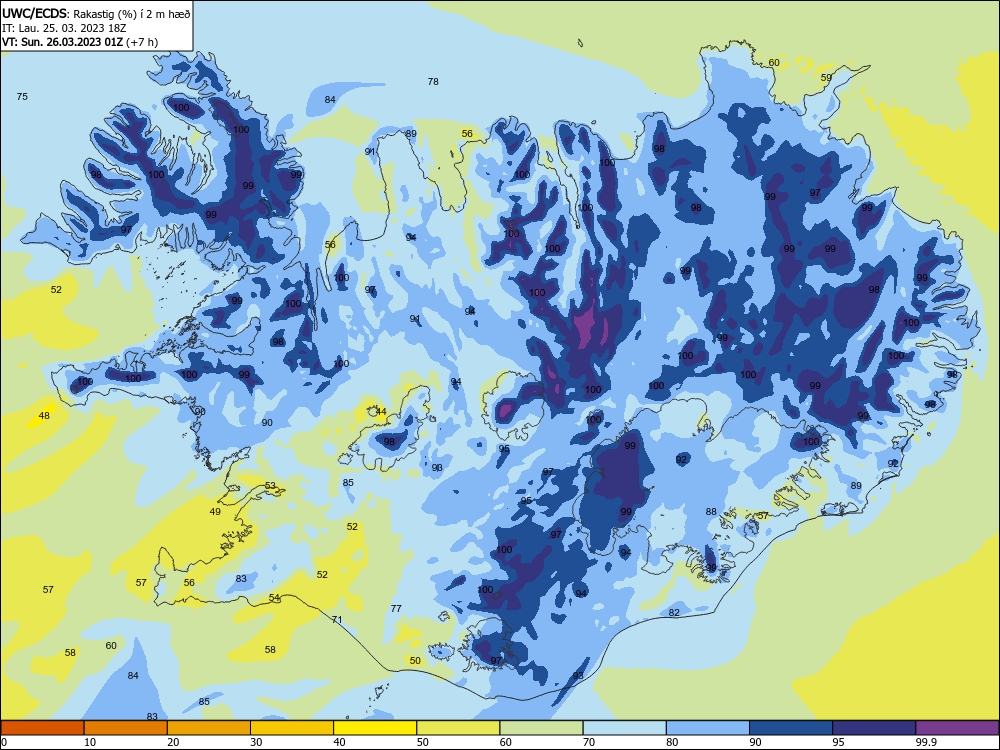Click the map humidity value '59'
This screenshot has width=1000, height=750.
point(826,77)
